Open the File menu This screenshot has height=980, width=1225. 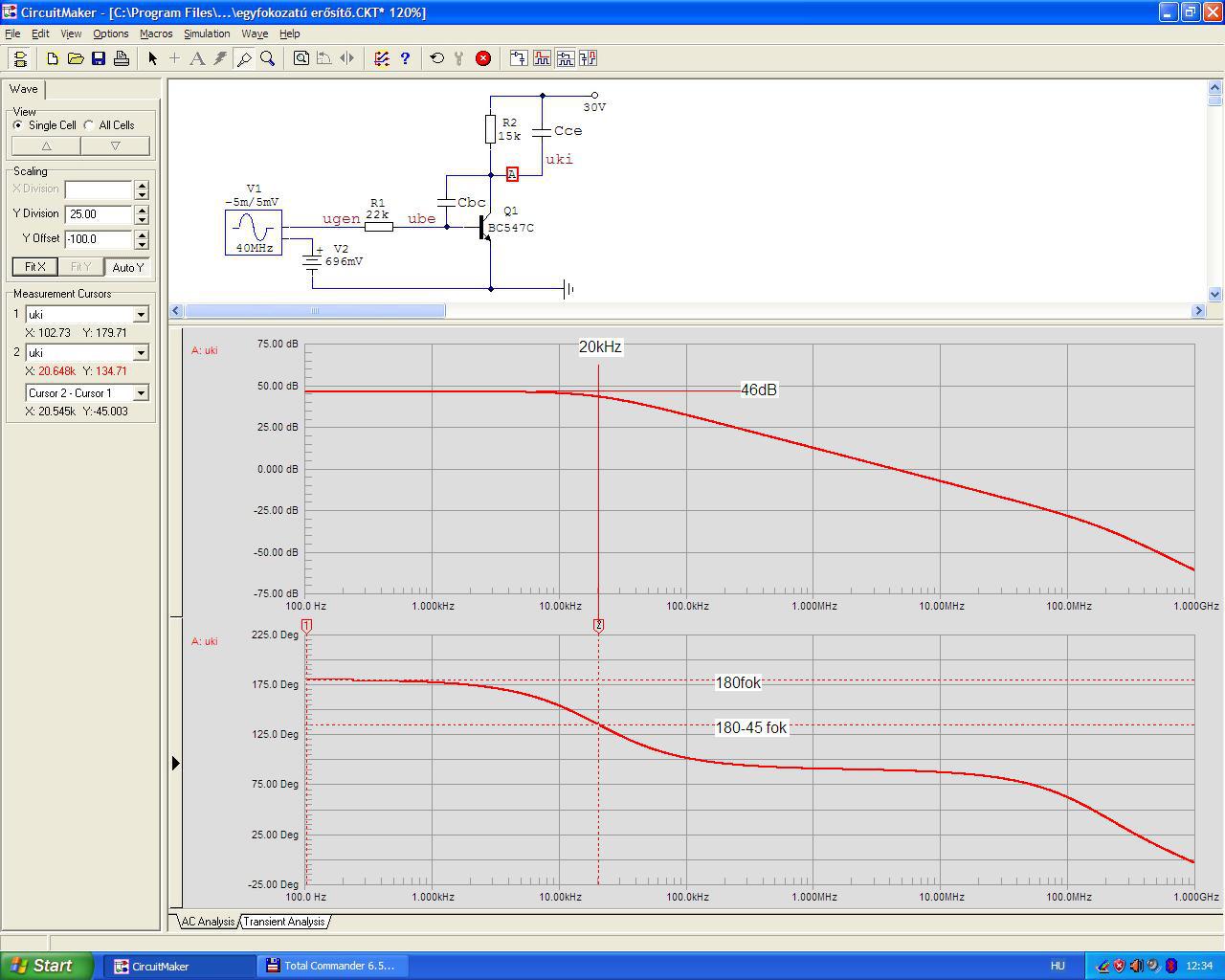click(12, 33)
